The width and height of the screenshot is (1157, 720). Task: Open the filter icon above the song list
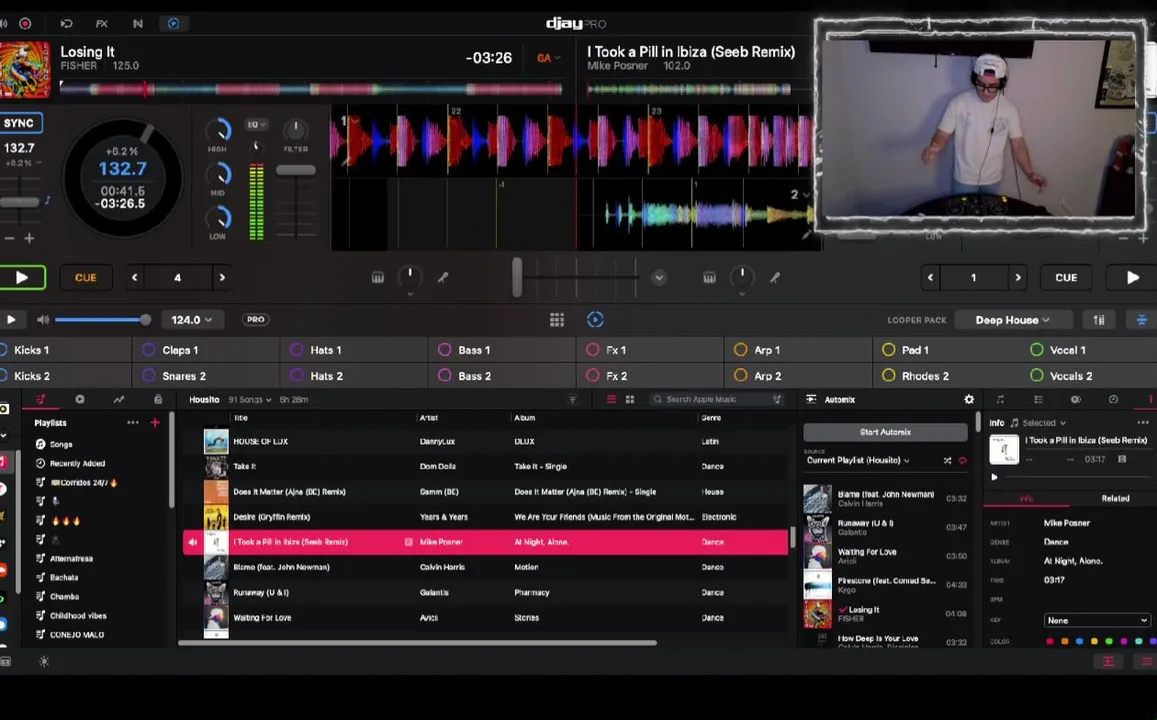pyautogui.click(x=573, y=399)
